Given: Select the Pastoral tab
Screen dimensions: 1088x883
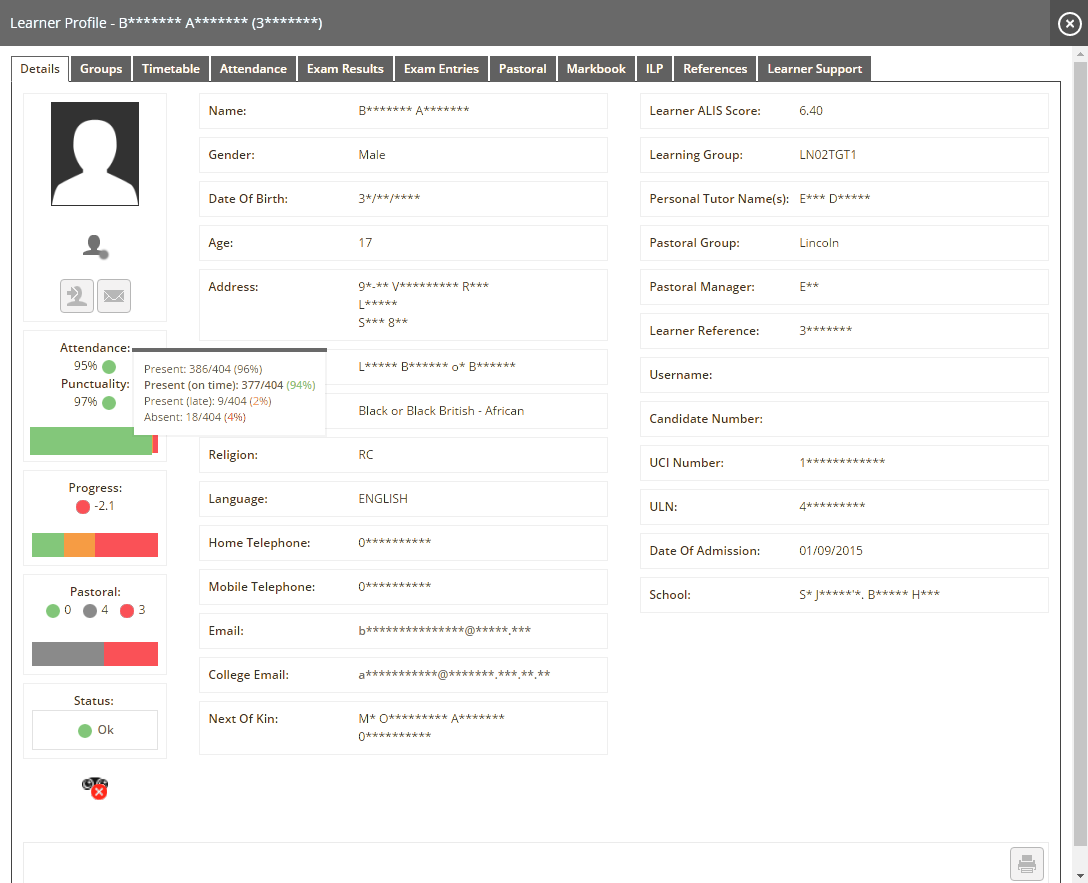Looking at the screenshot, I should pyautogui.click(x=522, y=69).
